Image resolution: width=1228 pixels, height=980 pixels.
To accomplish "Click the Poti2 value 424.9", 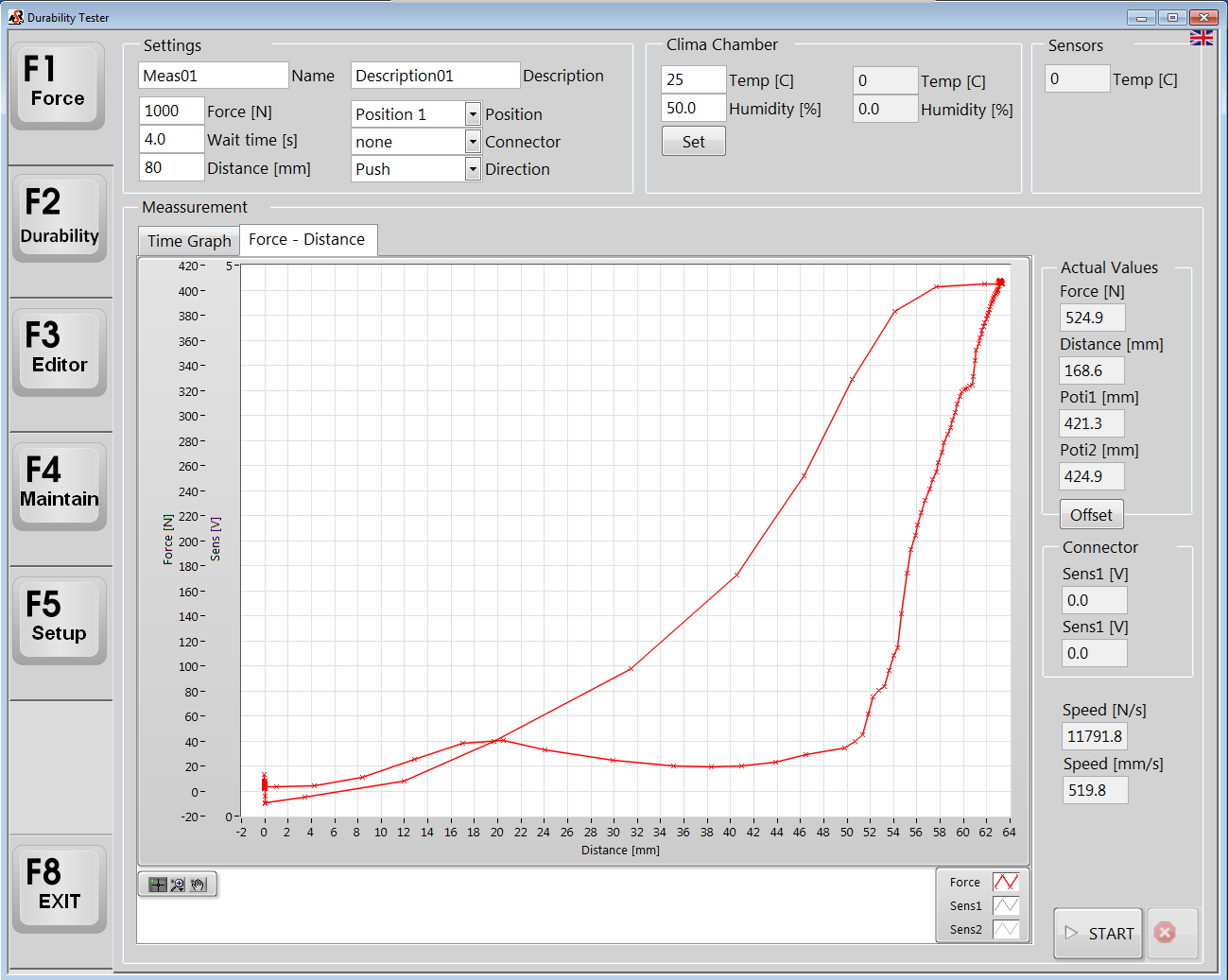I will 1093,476.
